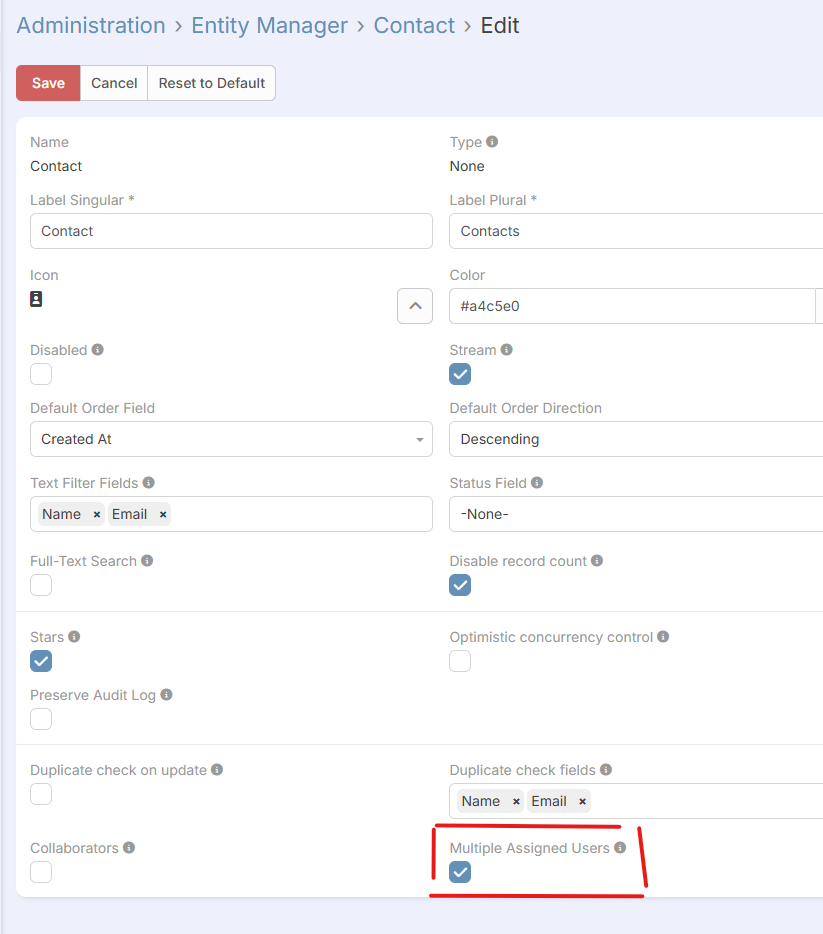This screenshot has width=823, height=934.
Task: Click into the Label Singular text field
Action: coord(231,231)
